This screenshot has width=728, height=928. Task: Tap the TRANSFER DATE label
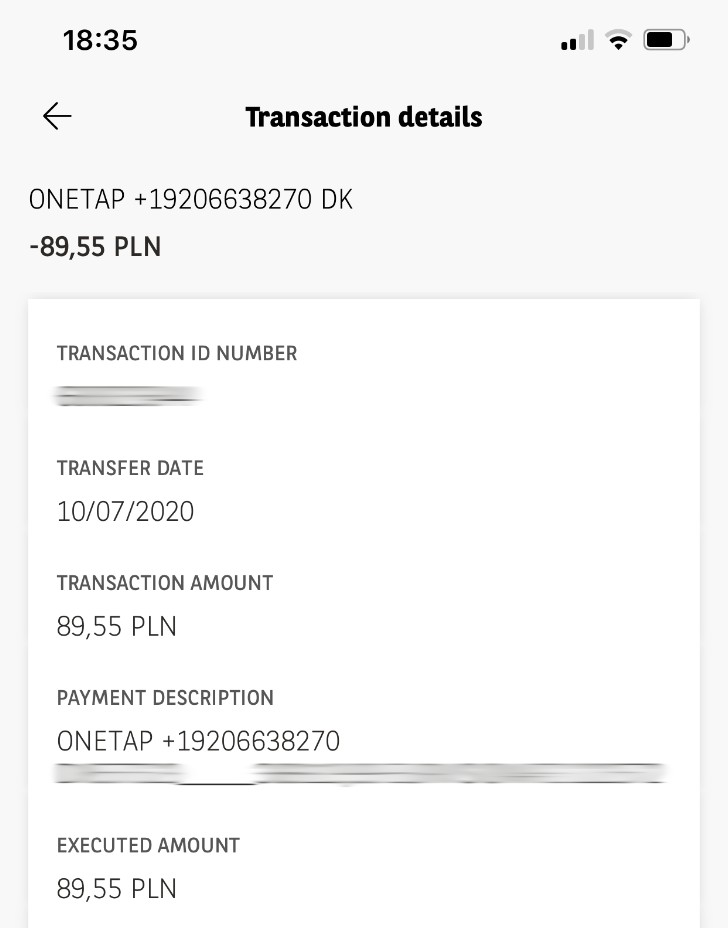pos(130,468)
